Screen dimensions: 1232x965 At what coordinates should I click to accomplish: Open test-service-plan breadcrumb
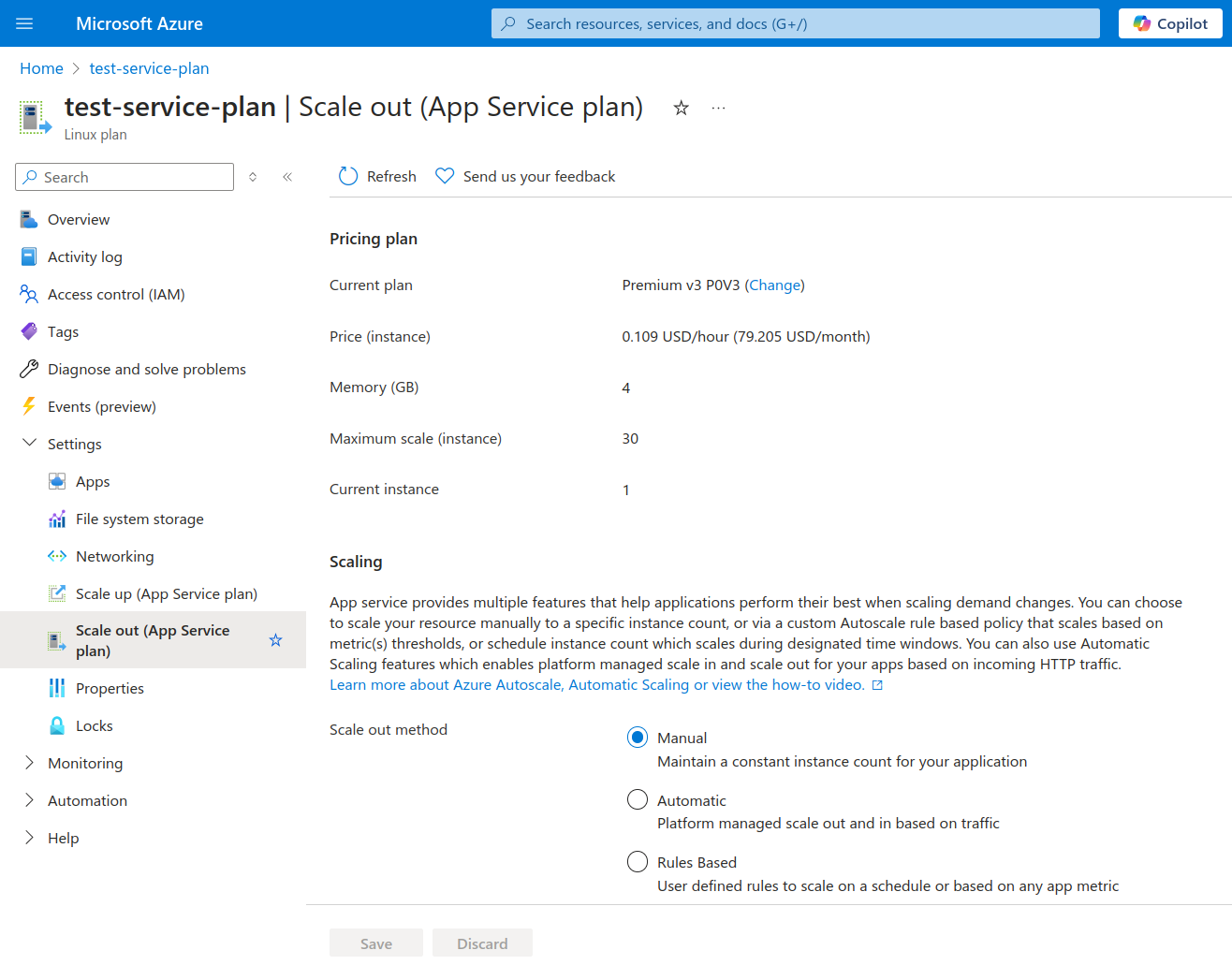point(149,68)
